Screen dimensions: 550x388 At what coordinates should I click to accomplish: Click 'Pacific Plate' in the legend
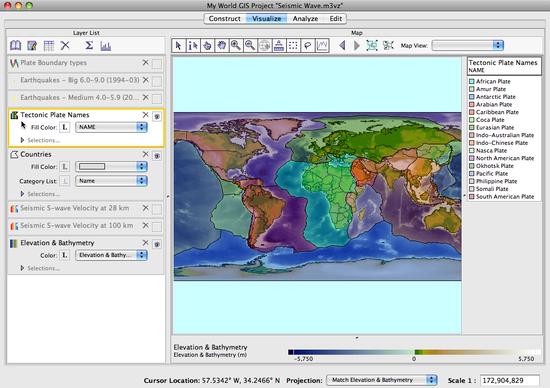492,174
